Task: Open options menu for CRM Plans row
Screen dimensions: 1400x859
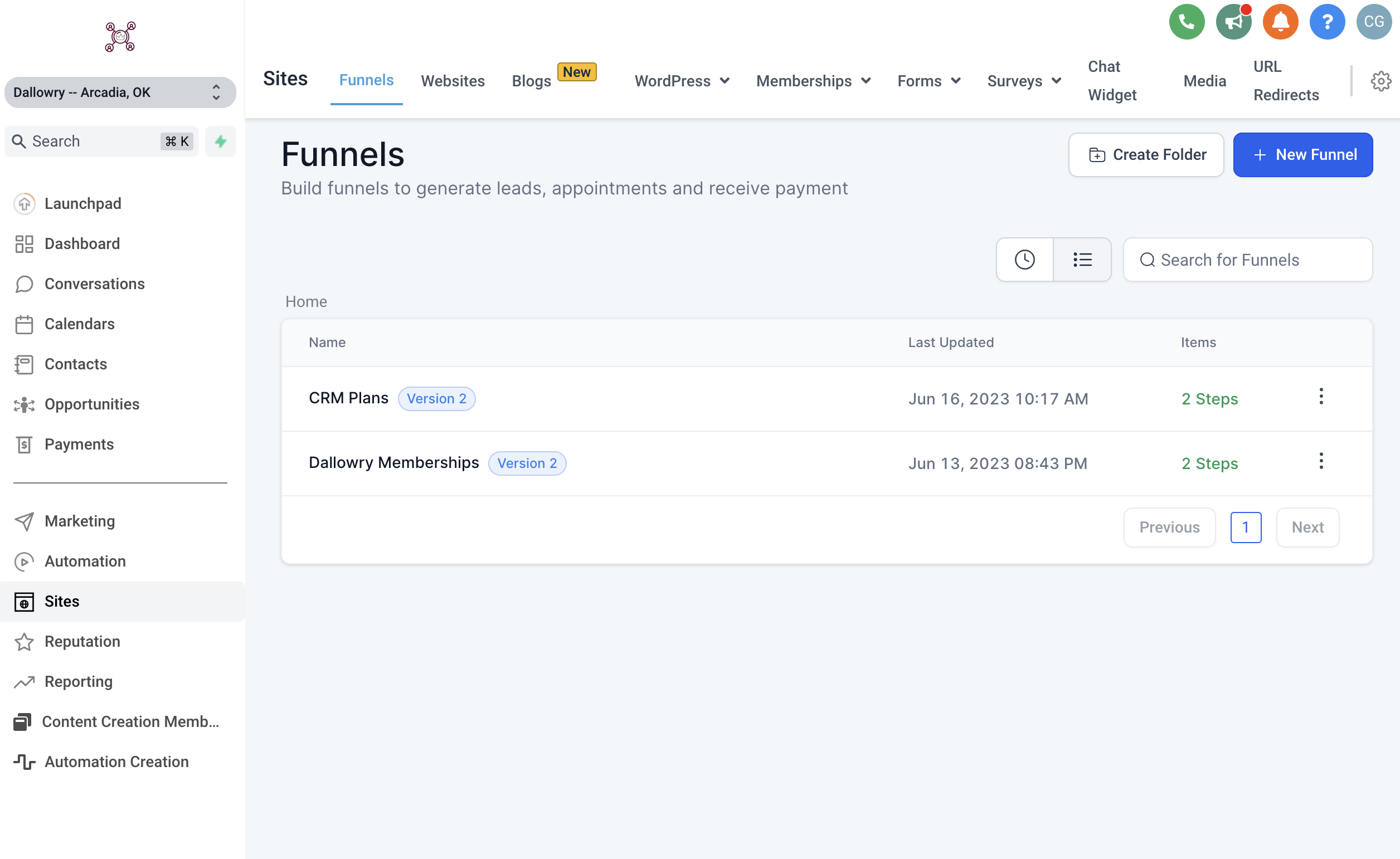Action: point(1321,397)
